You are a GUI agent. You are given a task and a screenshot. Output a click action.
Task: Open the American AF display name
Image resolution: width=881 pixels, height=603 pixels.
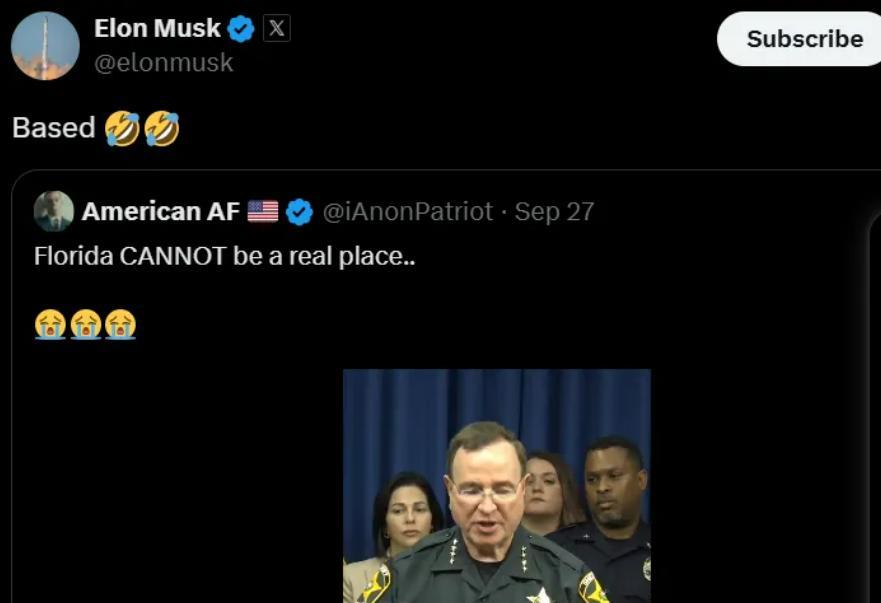click(x=160, y=211)
